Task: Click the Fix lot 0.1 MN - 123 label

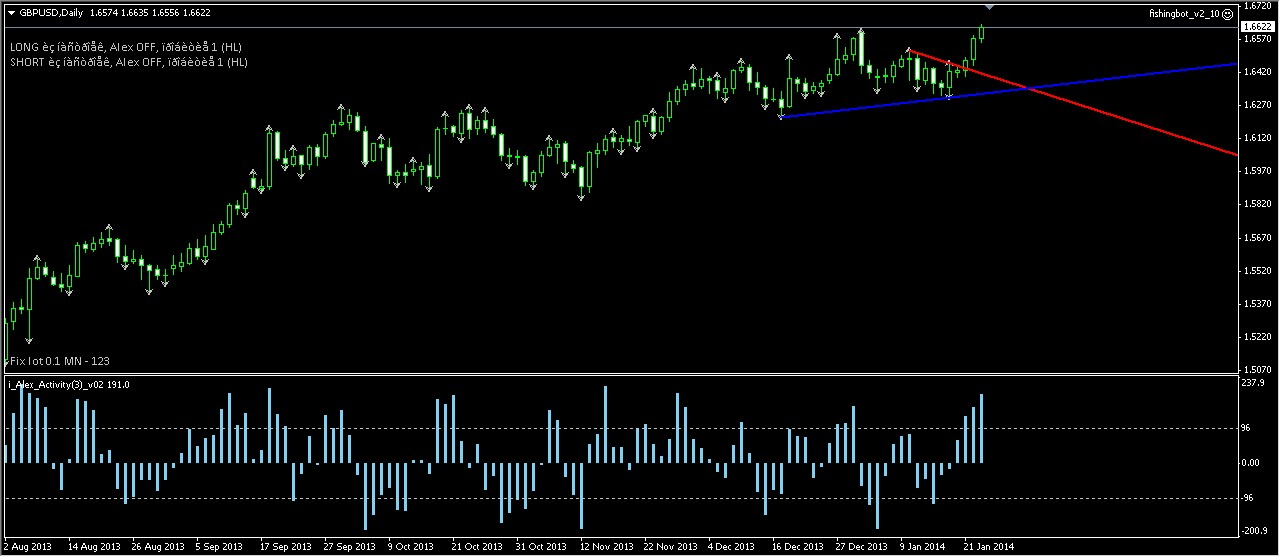Action: point(59,360)
